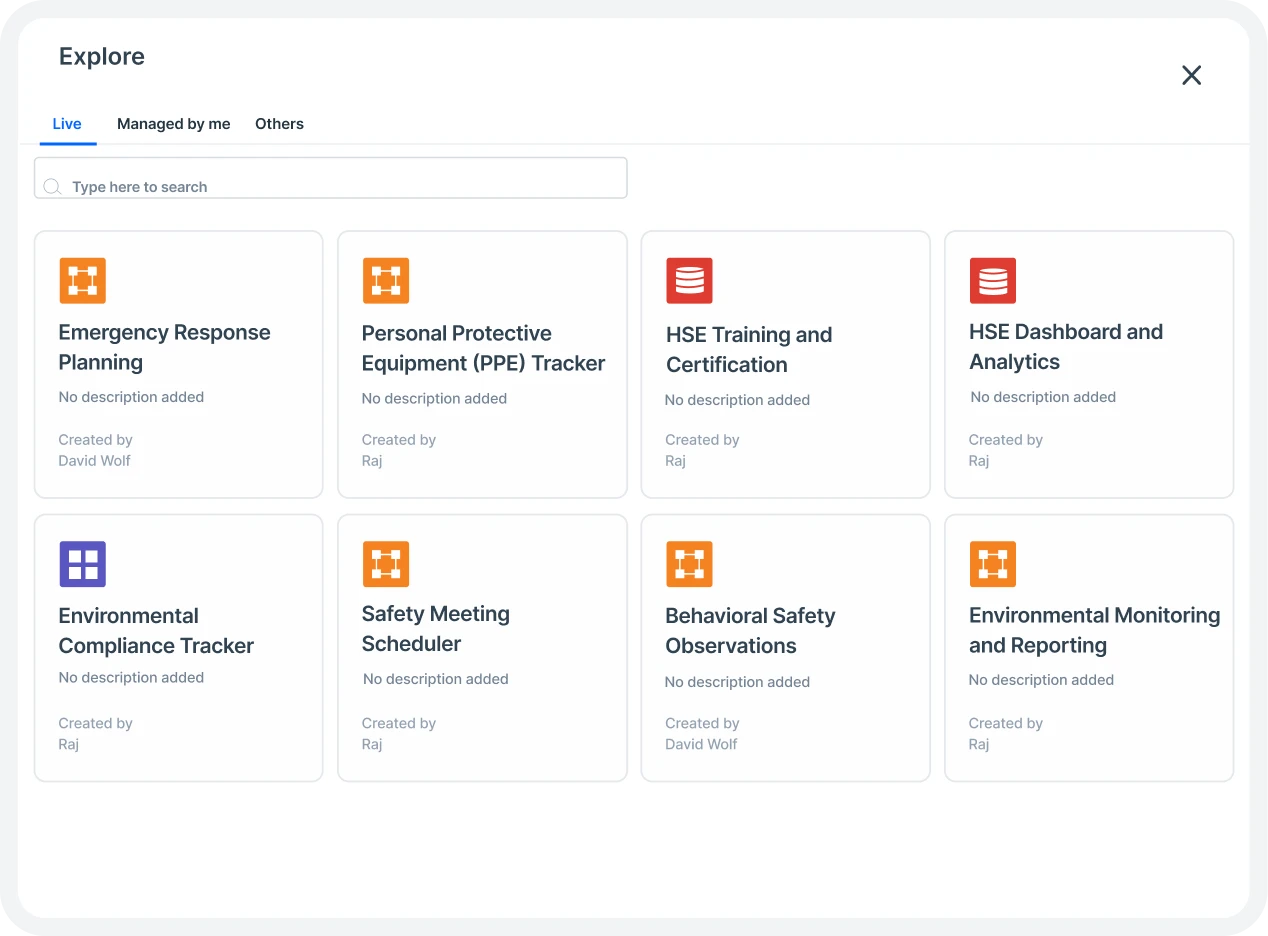The width and height of the screenshot is (1268, 936).
Task: Open the Environmental Compliance Tracker title
Action: click(x=156, y=630)
